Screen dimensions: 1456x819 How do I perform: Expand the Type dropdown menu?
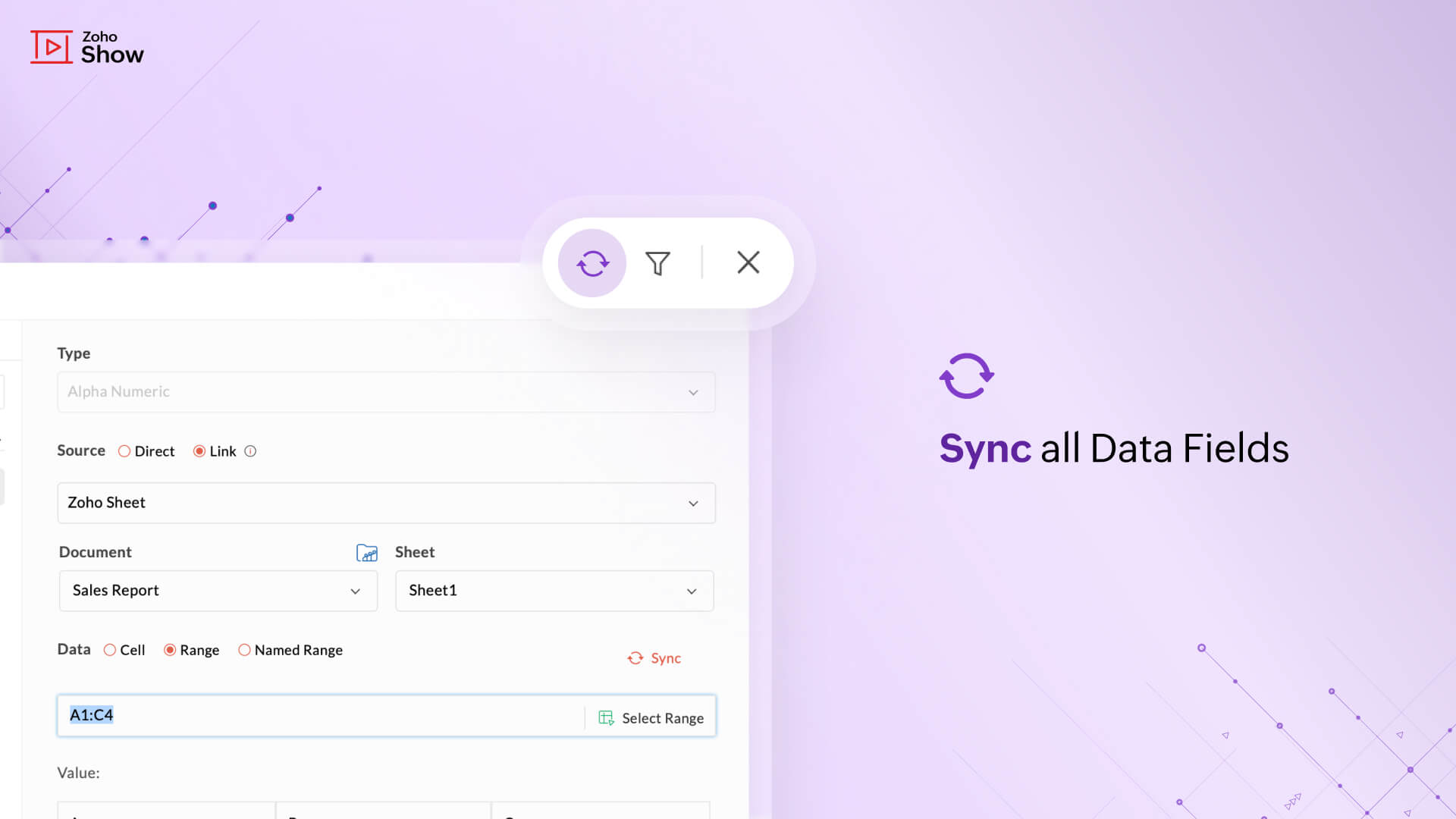693,391
